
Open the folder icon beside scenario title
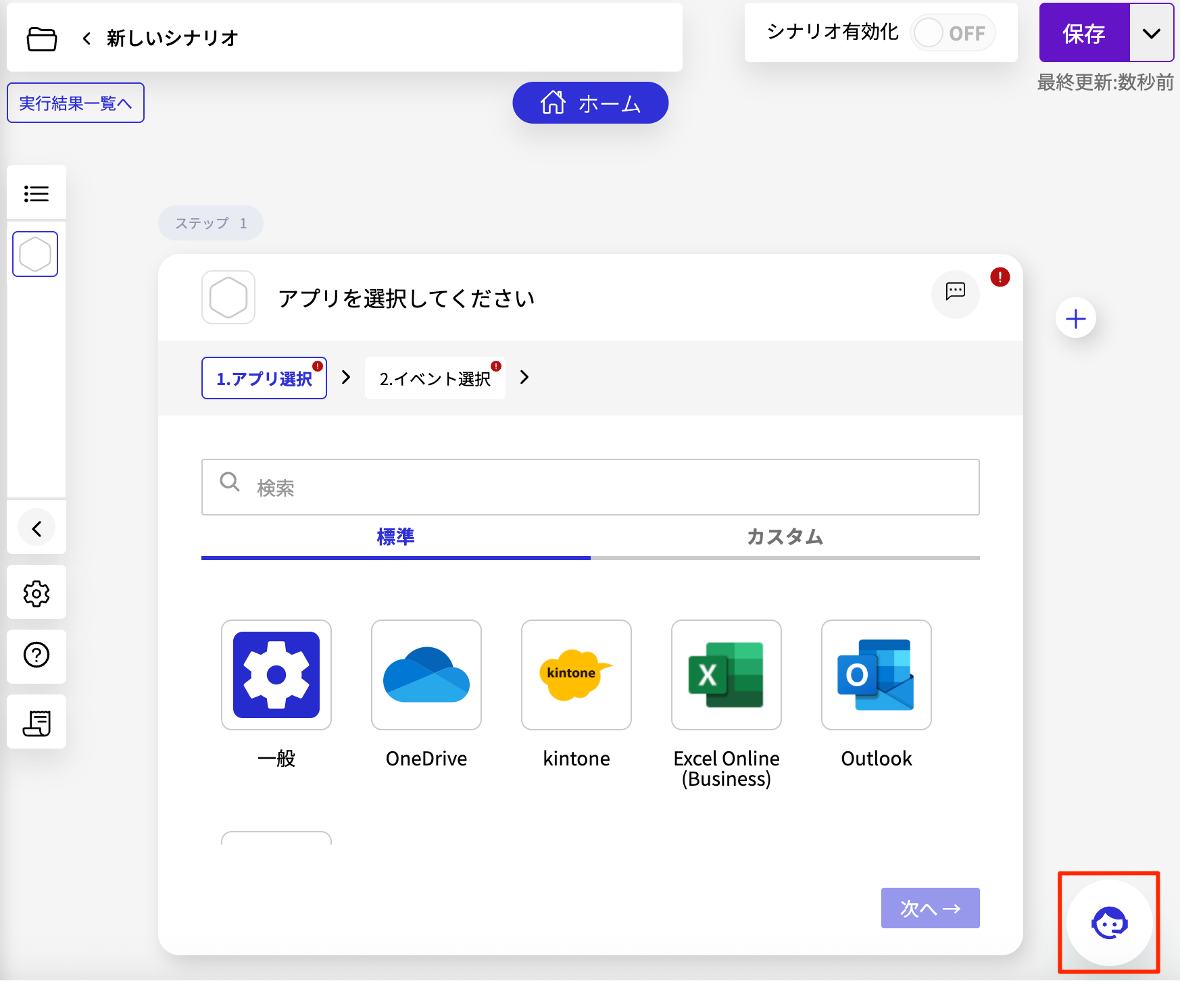click(41, 39)
